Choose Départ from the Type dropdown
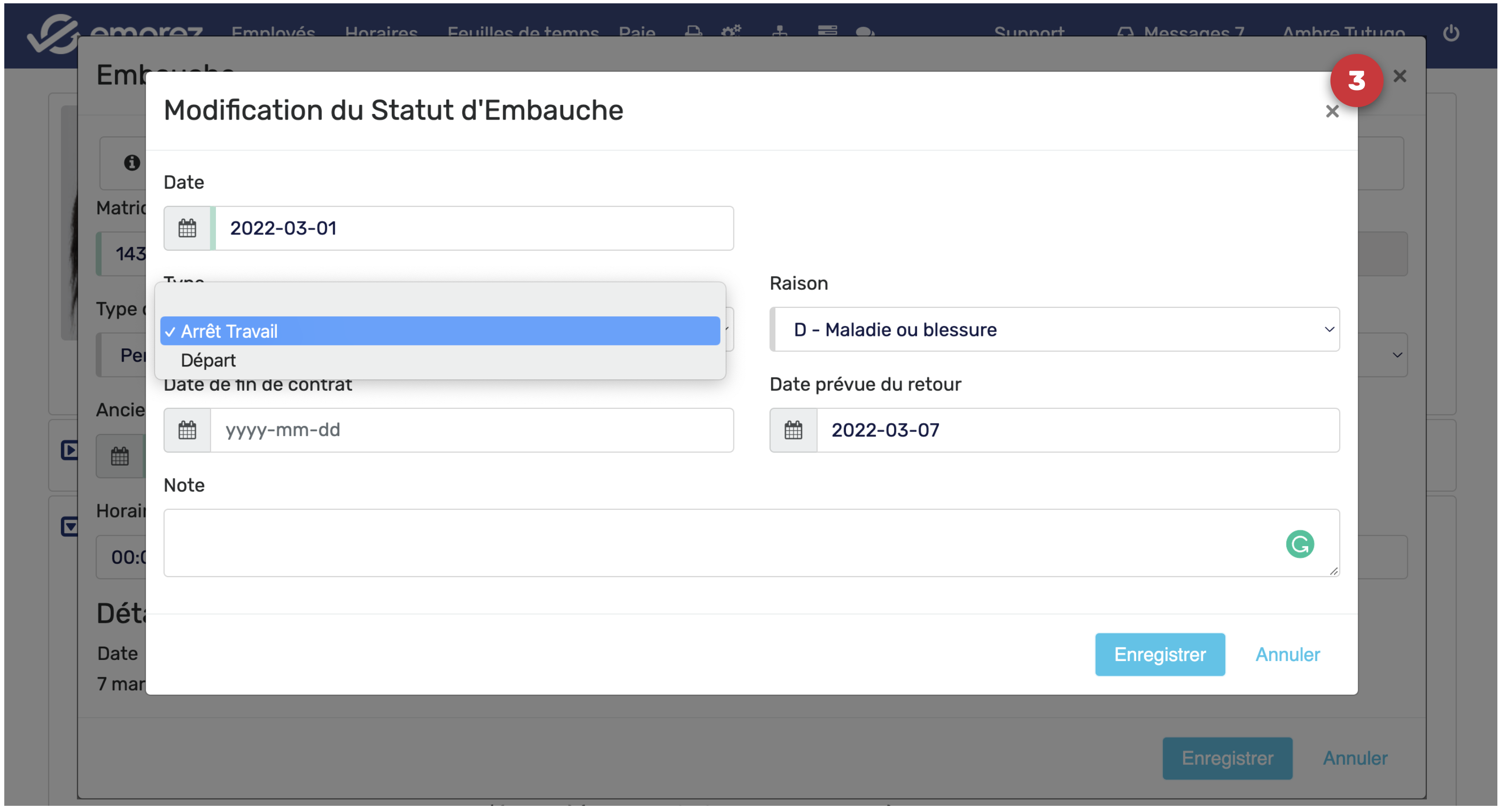 coord(209,360)
